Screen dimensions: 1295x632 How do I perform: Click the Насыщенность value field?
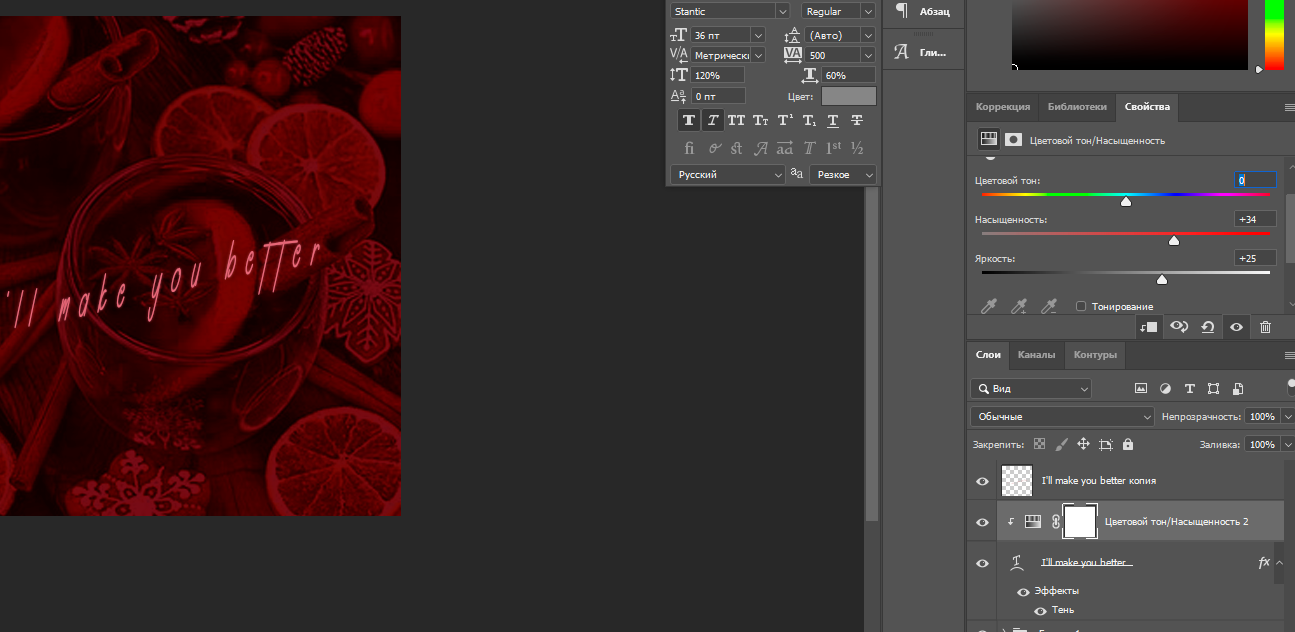pos(1254,219)
